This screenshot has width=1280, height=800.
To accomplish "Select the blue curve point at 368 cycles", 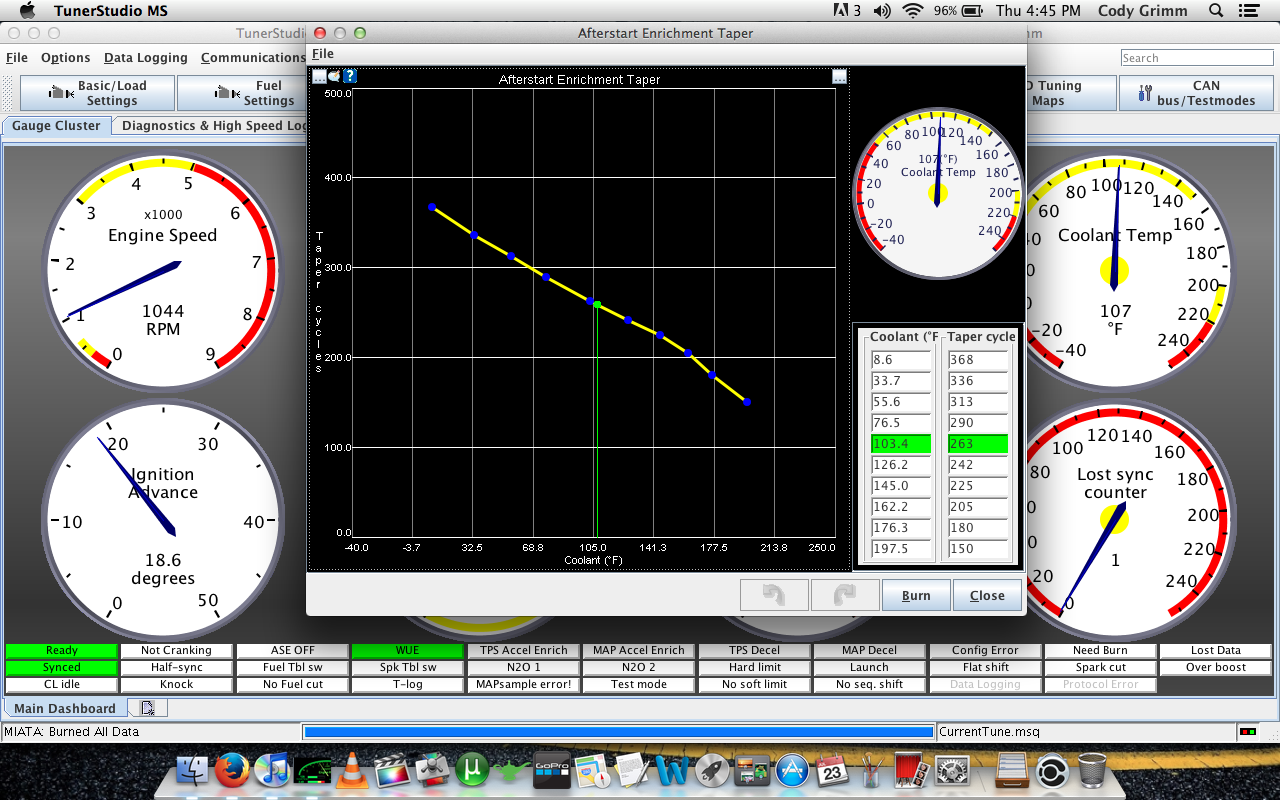I will click(432, 207).
